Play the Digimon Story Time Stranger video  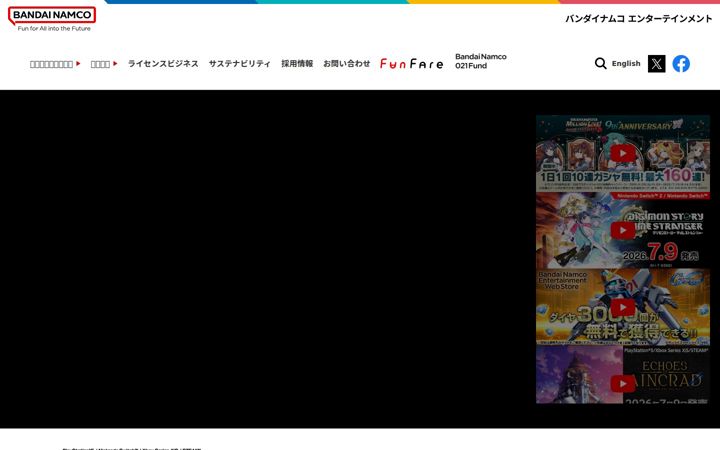tap(623, 230)
